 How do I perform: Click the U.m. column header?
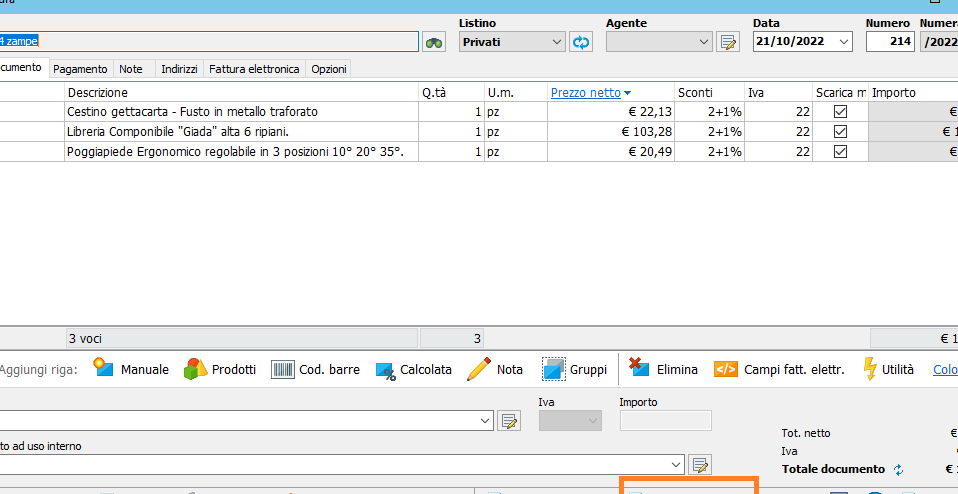[x=516, y=93]
